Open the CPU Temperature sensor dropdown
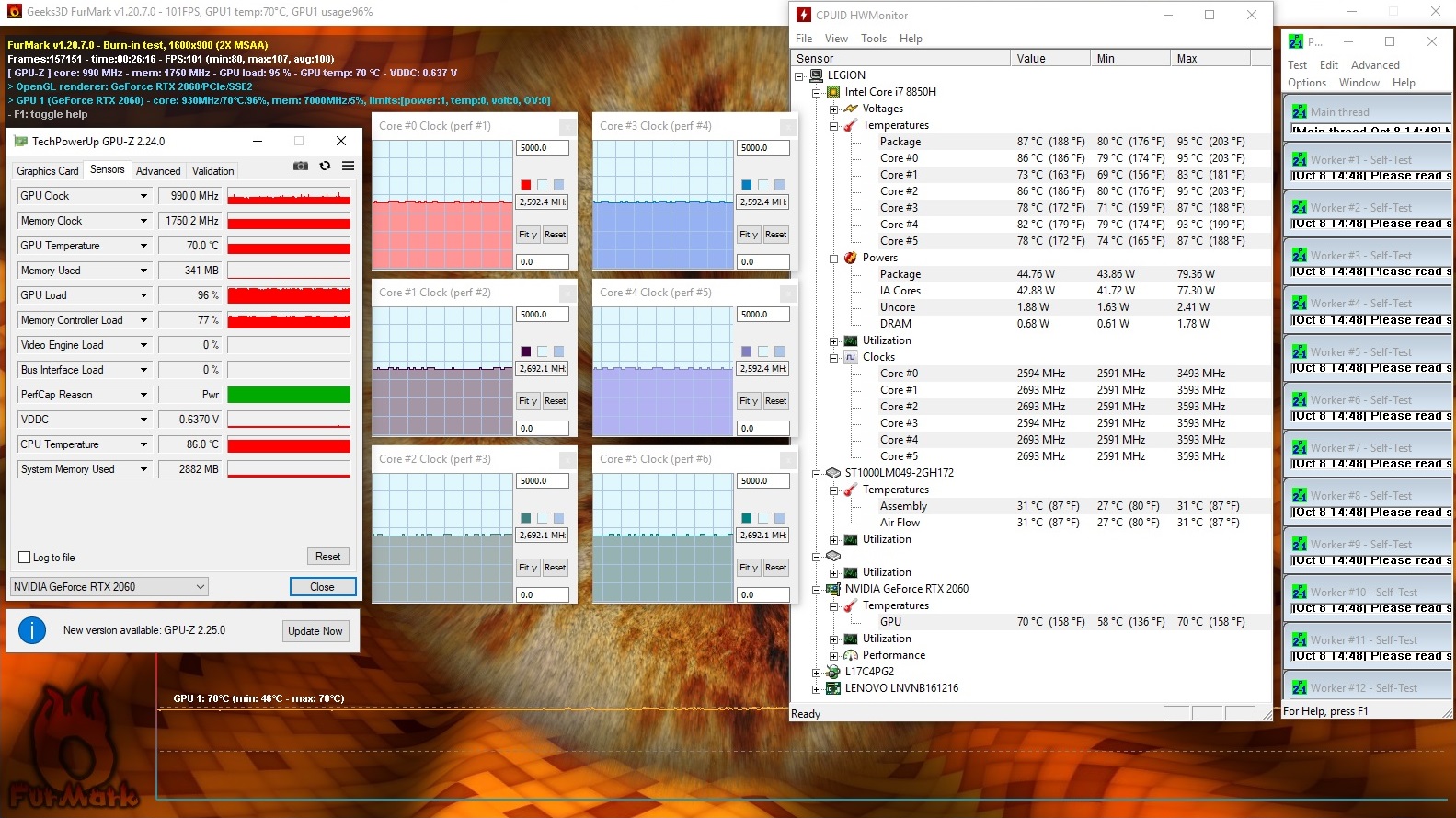The image size is (1456, 818). pos(143,444)
